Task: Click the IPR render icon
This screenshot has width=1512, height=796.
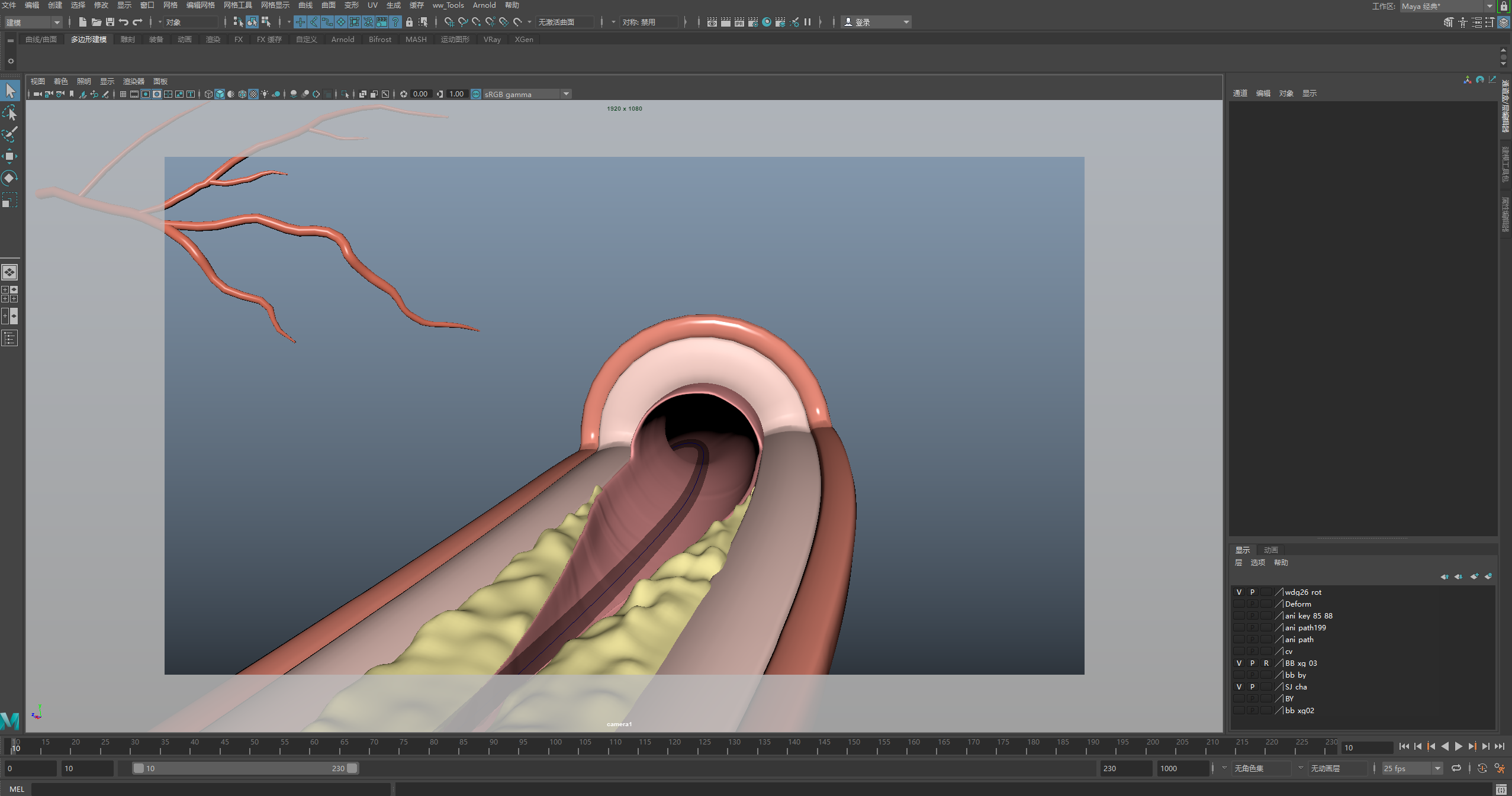Action: [739, 22]
